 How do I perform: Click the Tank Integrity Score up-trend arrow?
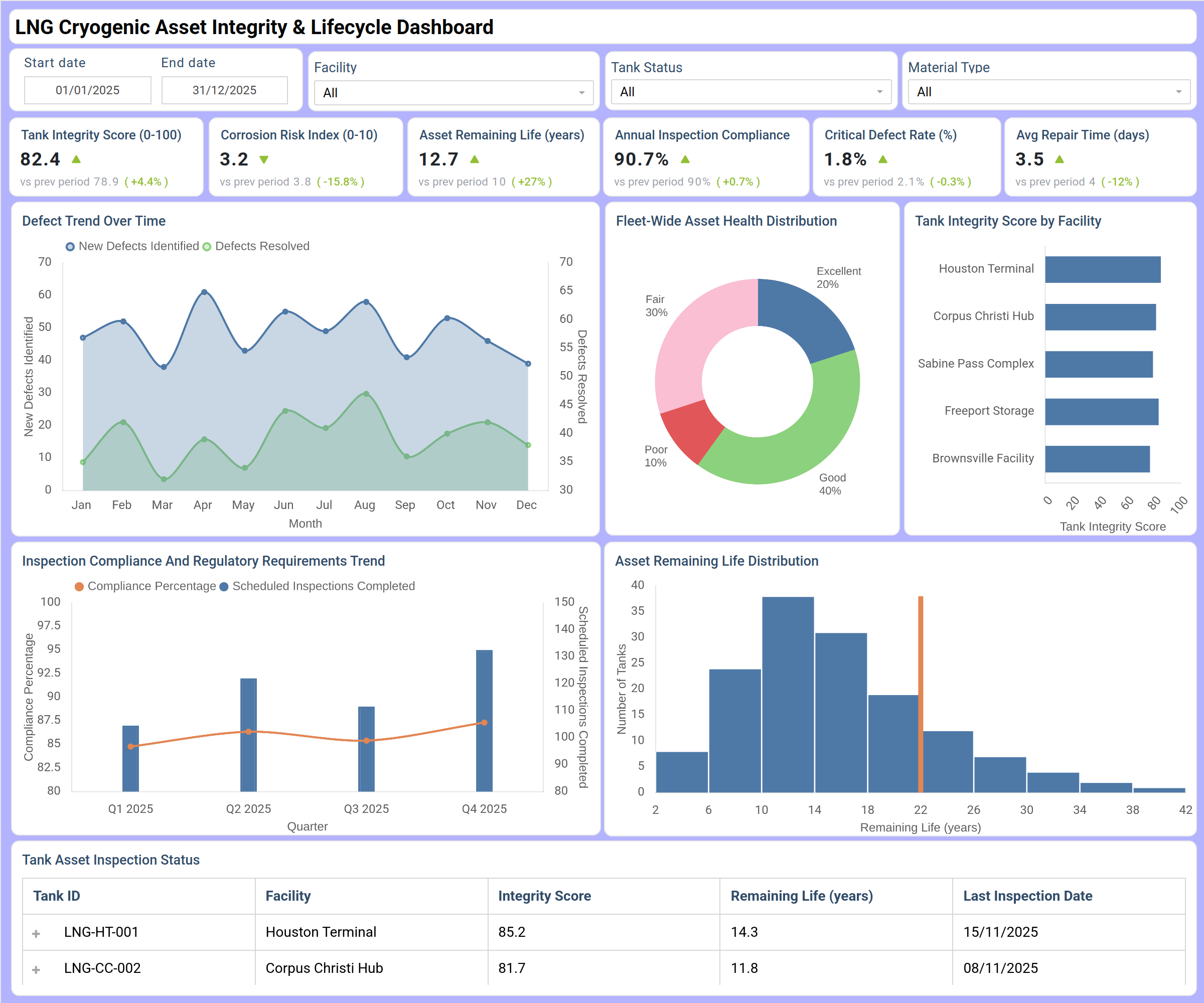pos(76,159)
